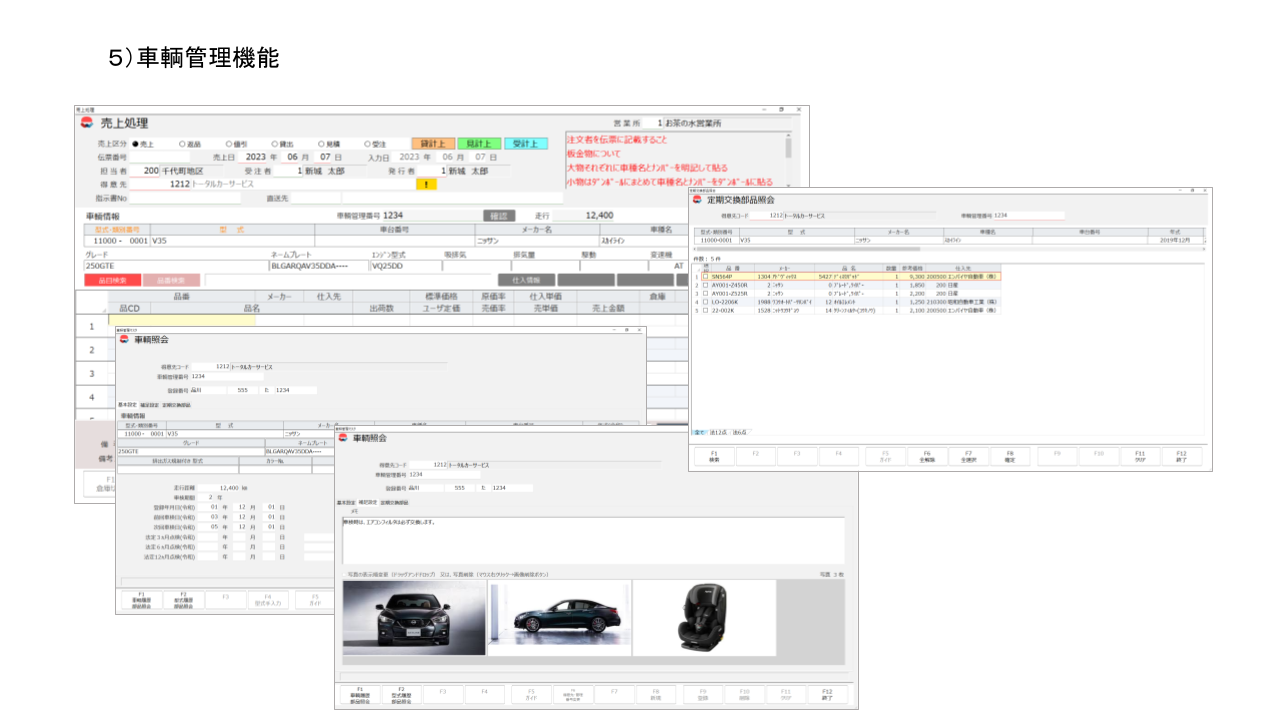Click the 2019年12月 年式 cell

pyautogui.click(x=1176, y=240)
